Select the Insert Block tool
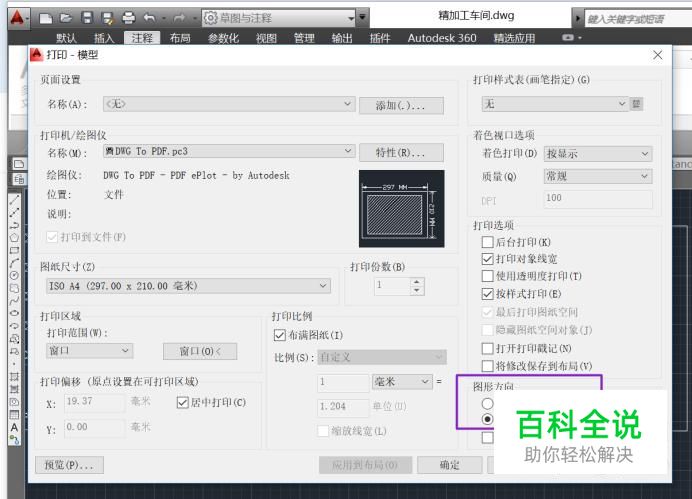 15,339
